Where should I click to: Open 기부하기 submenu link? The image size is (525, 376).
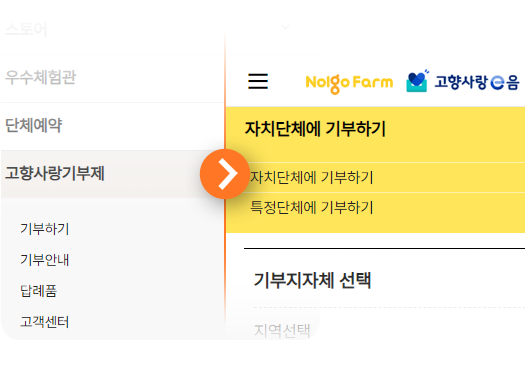pyautogui.click(x=45, y=229)
